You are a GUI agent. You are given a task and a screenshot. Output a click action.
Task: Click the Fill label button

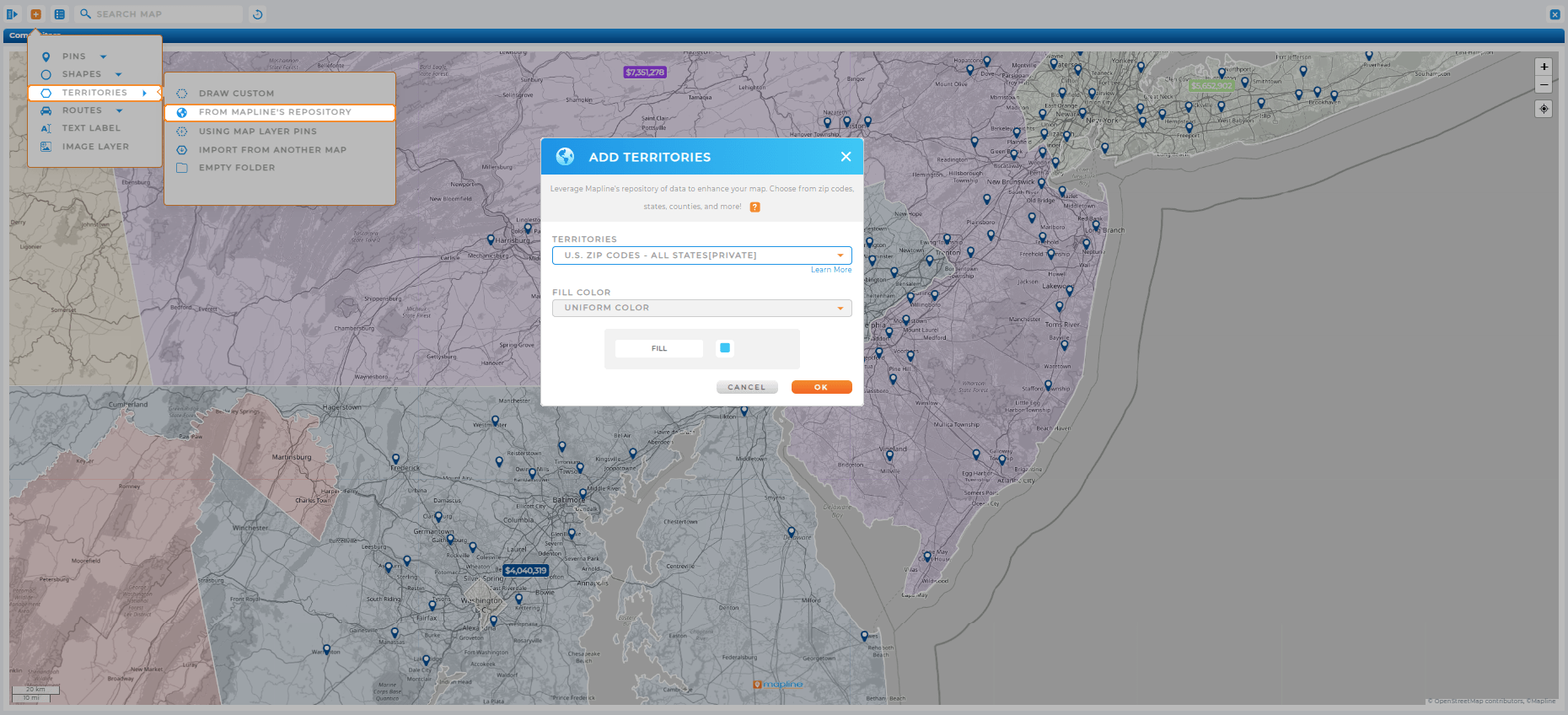[x=659, y=348]
